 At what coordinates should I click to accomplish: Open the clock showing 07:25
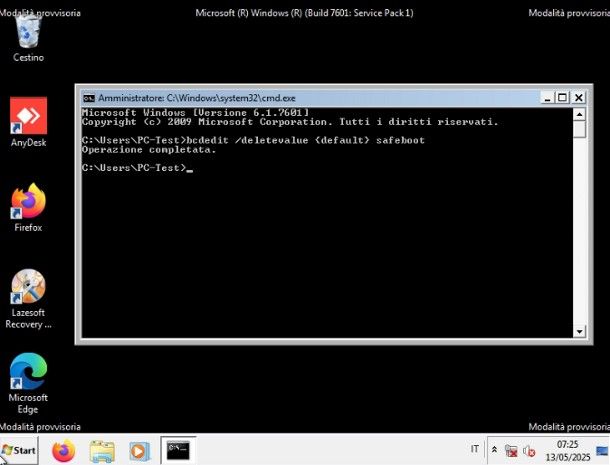[568, 450]
